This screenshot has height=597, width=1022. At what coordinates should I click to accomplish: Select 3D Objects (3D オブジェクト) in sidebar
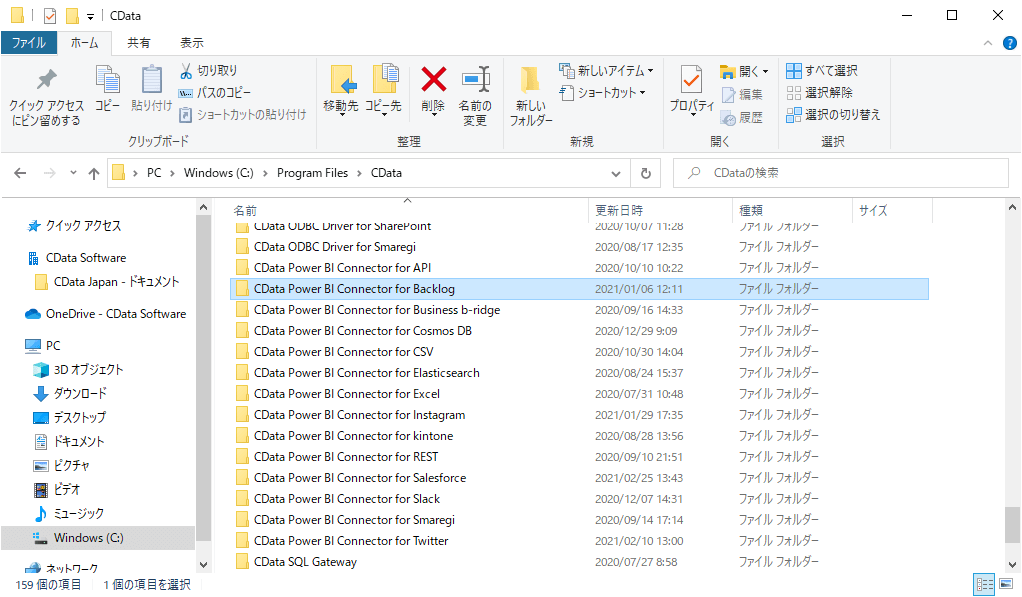pos(88,370)
